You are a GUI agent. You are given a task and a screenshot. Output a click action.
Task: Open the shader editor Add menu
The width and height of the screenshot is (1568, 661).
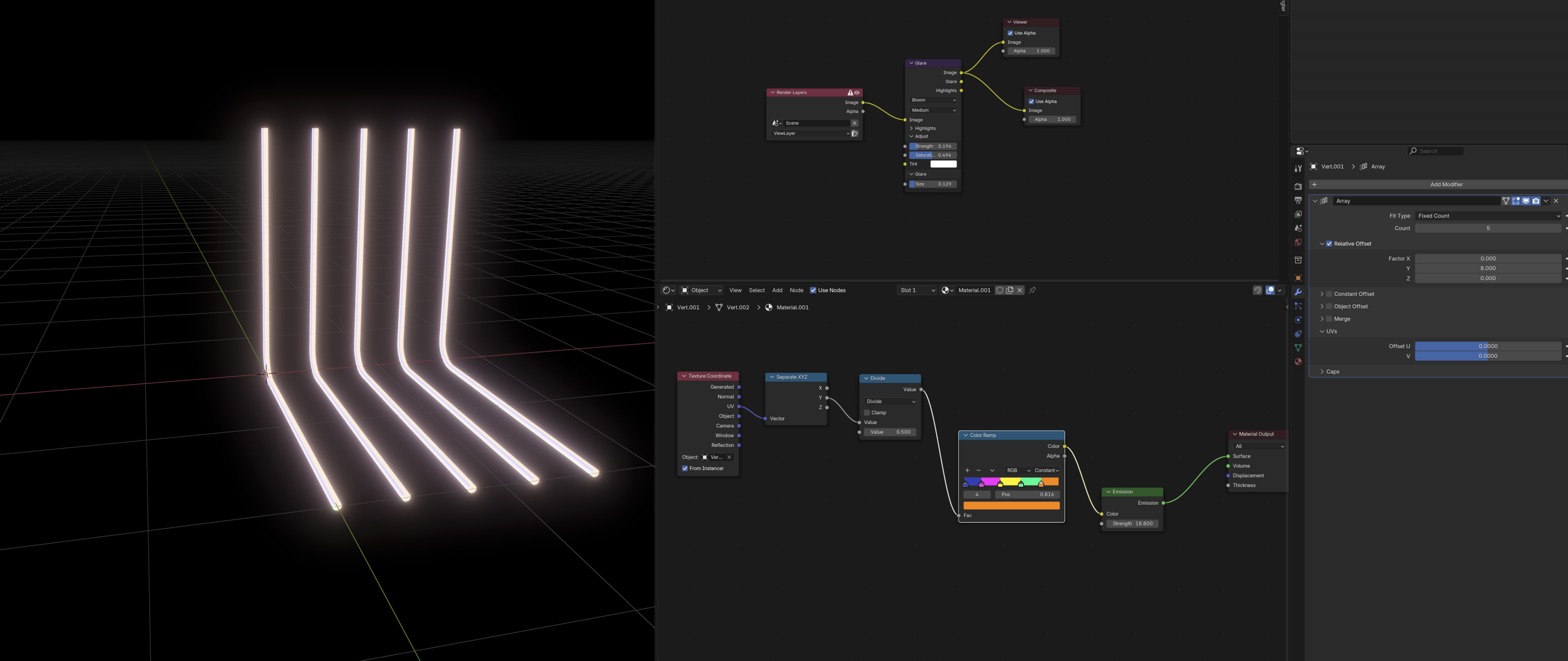tap(778, 290)
